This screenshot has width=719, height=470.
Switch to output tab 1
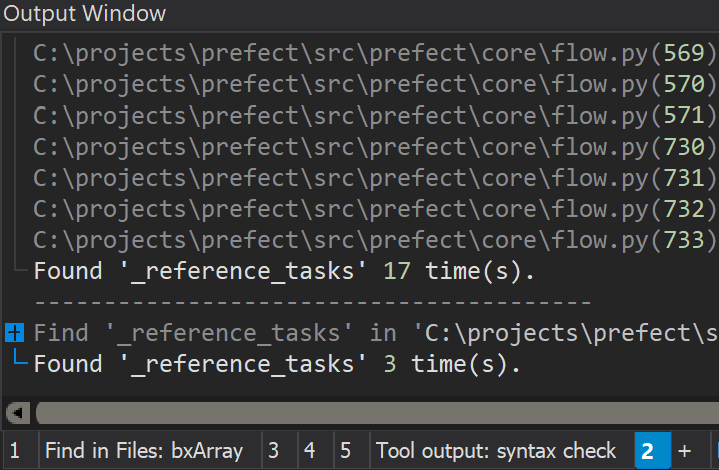click(x=15, y=450)
